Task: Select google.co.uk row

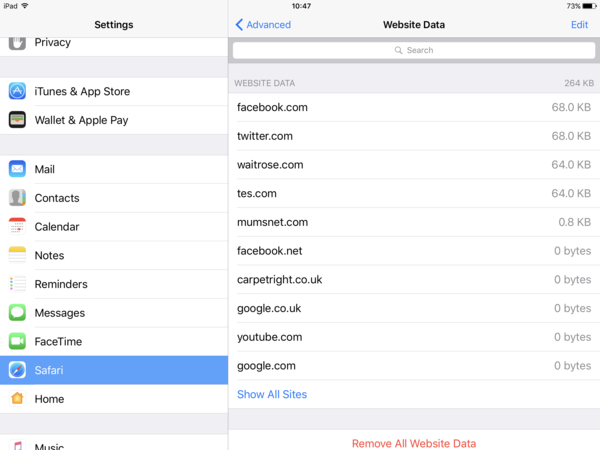Action: click(414, 308)
